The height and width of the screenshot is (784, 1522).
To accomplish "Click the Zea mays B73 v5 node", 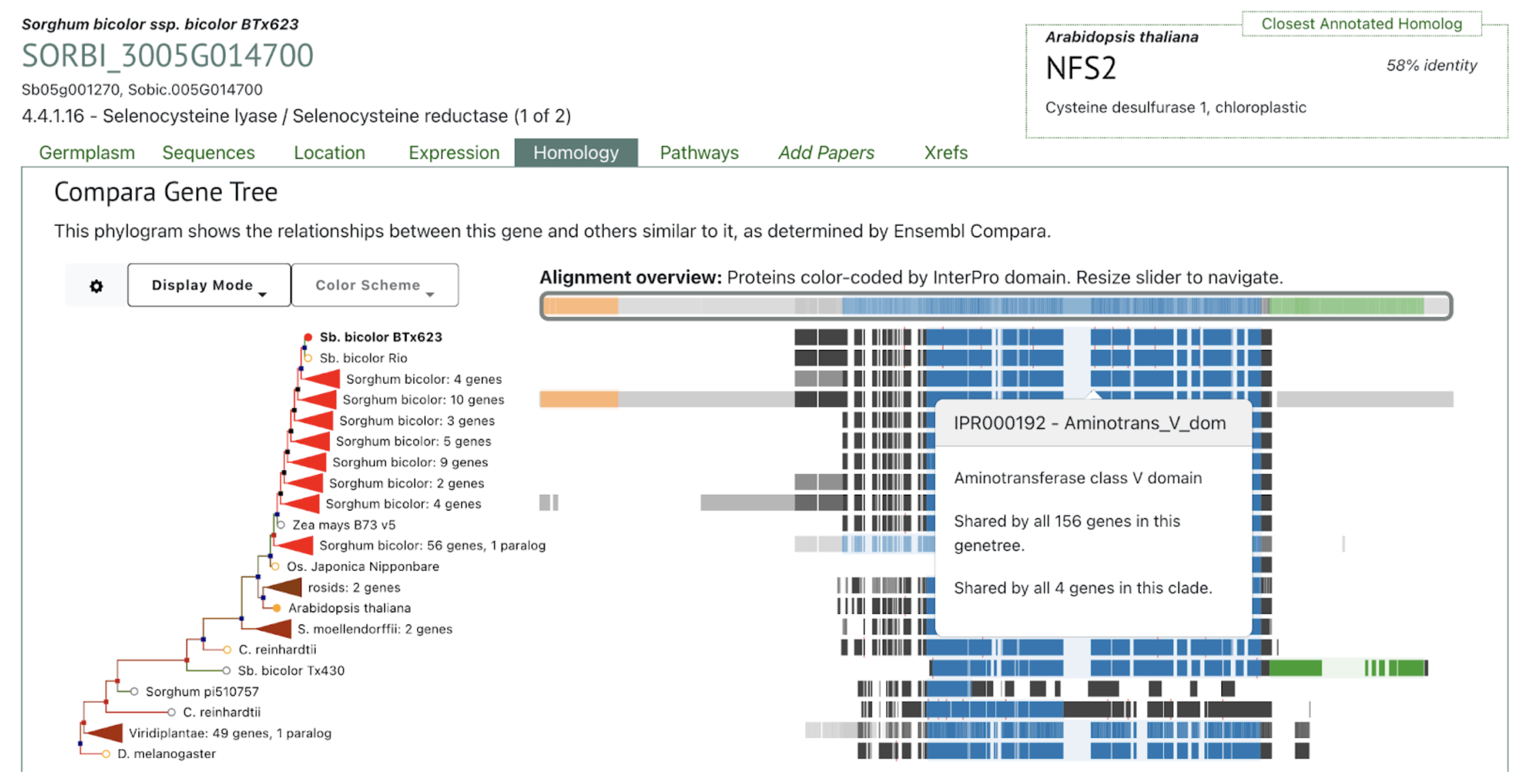I will point(281,525).
